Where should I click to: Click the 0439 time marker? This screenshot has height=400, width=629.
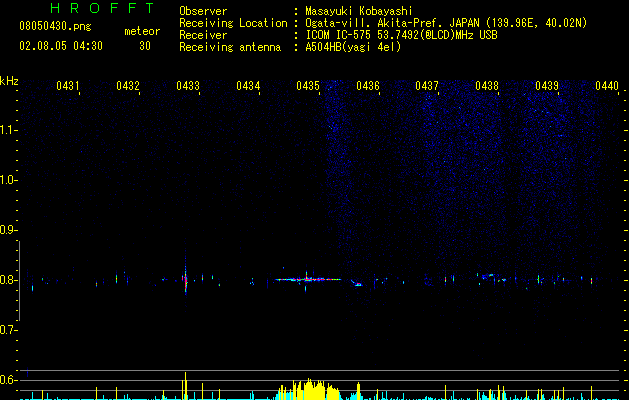[x=547, y=85]
